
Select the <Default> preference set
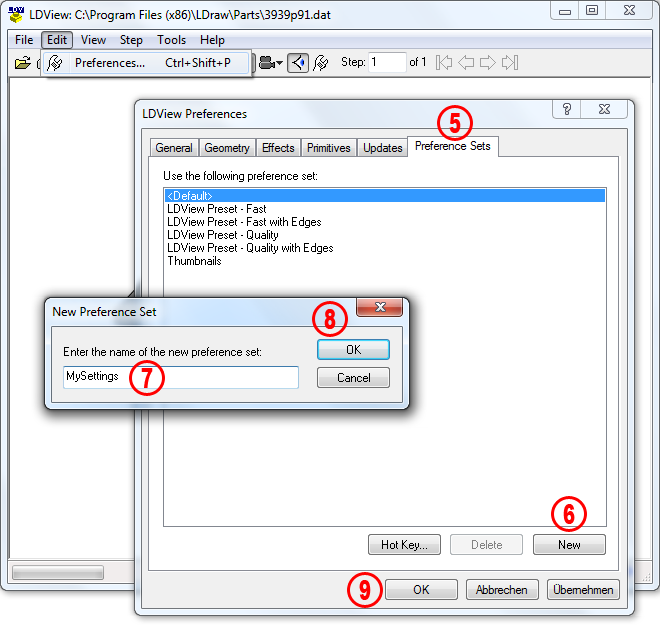coord(384,196)
